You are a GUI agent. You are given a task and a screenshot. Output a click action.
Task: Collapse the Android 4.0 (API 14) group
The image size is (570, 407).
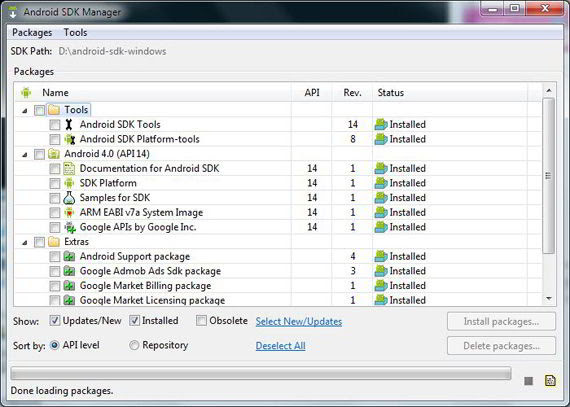coord(25,154)
